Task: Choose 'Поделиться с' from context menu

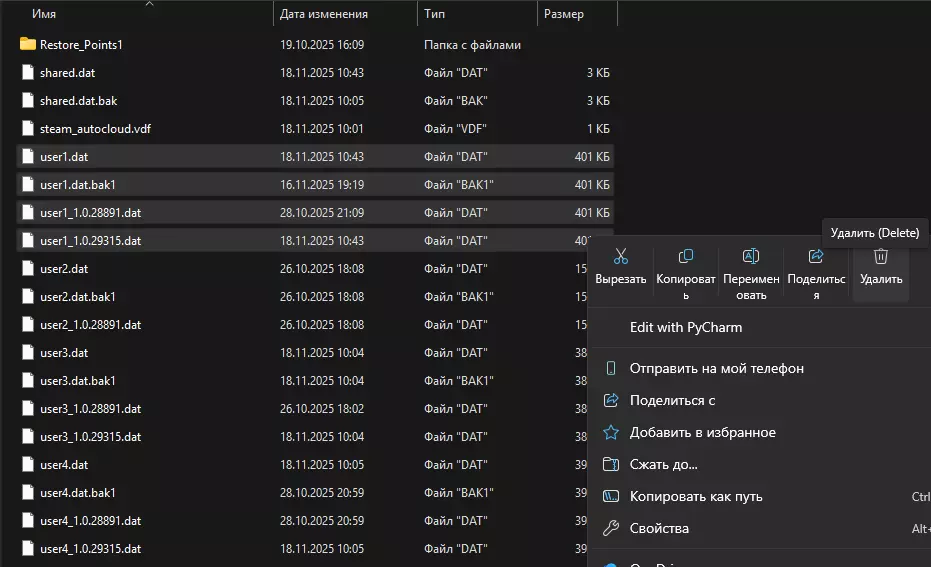Action: pos(672,401)
